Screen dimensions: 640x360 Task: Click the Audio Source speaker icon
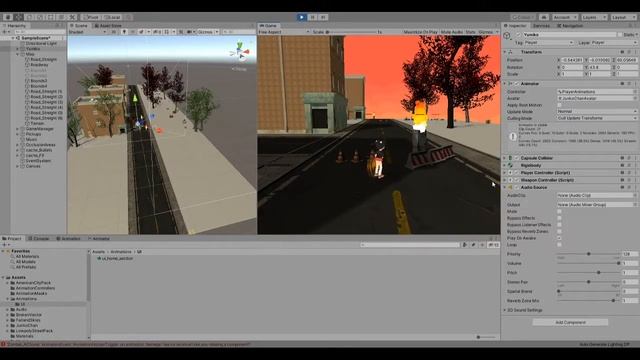(510, 187)
